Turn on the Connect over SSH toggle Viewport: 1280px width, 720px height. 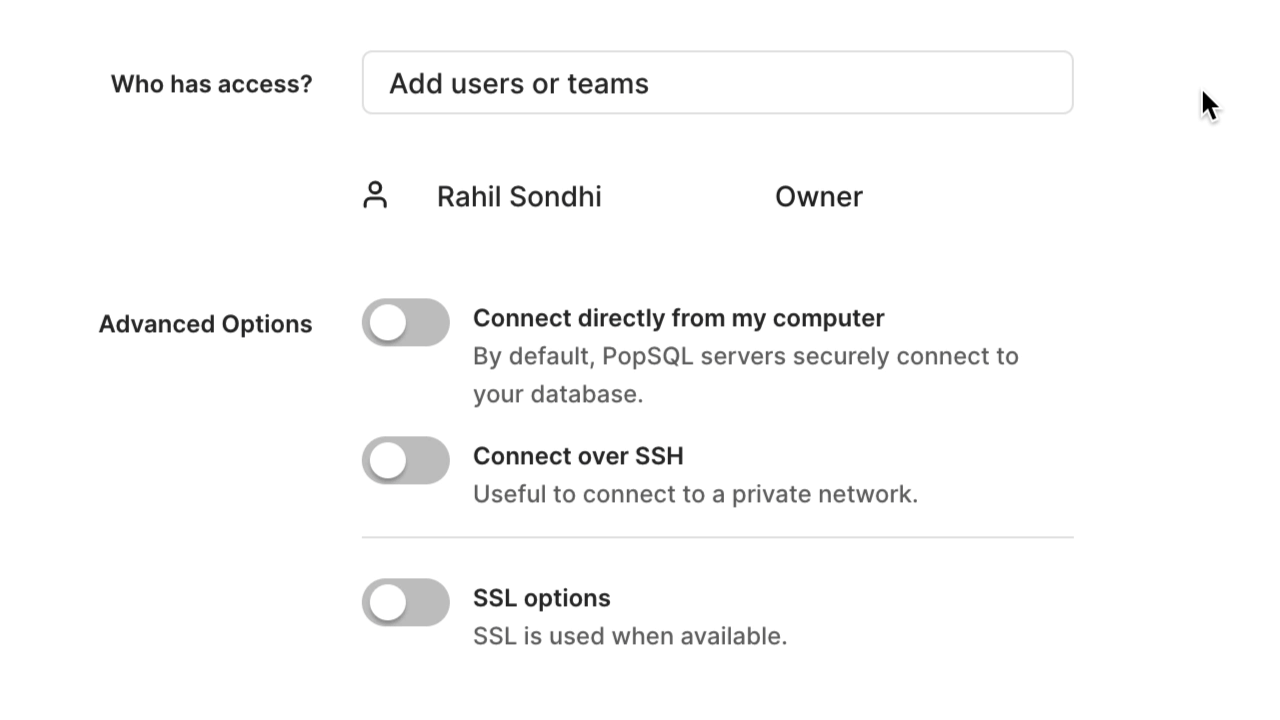coord(406,460)
